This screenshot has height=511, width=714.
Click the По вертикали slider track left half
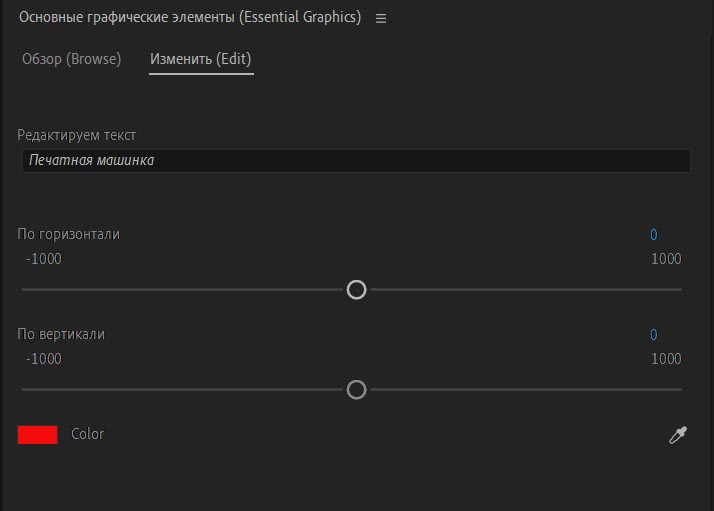tap(182, 390)
